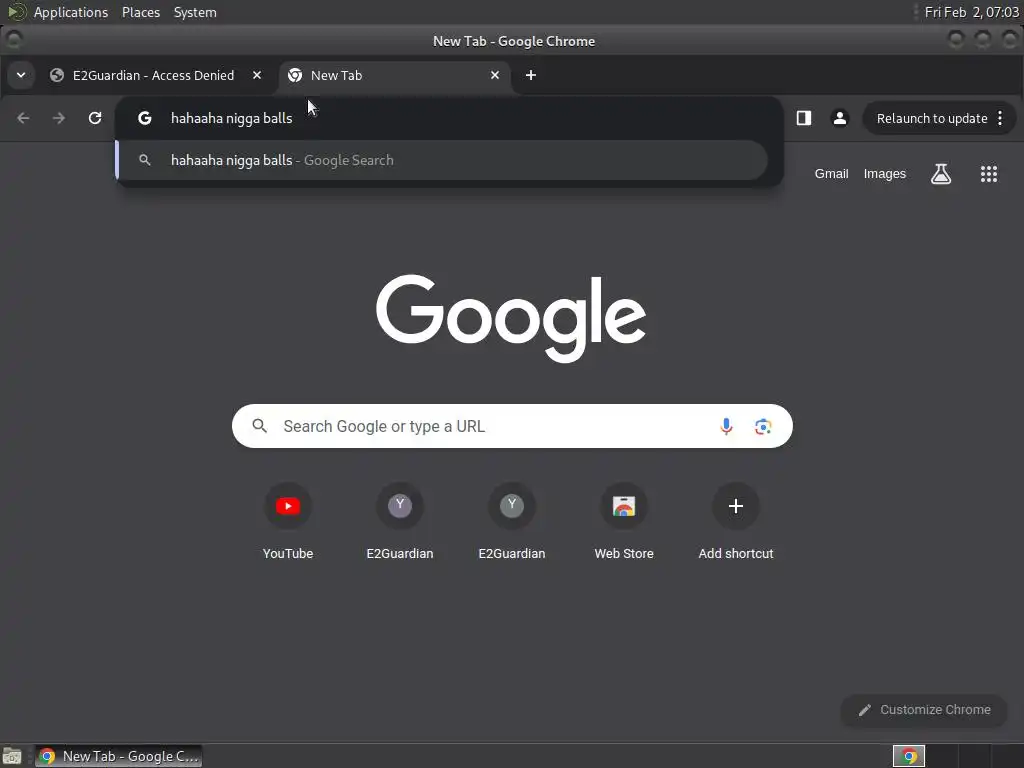Open the profile avatar menu
This screenshot has width=1024, height=768.
tap(840, 118)
